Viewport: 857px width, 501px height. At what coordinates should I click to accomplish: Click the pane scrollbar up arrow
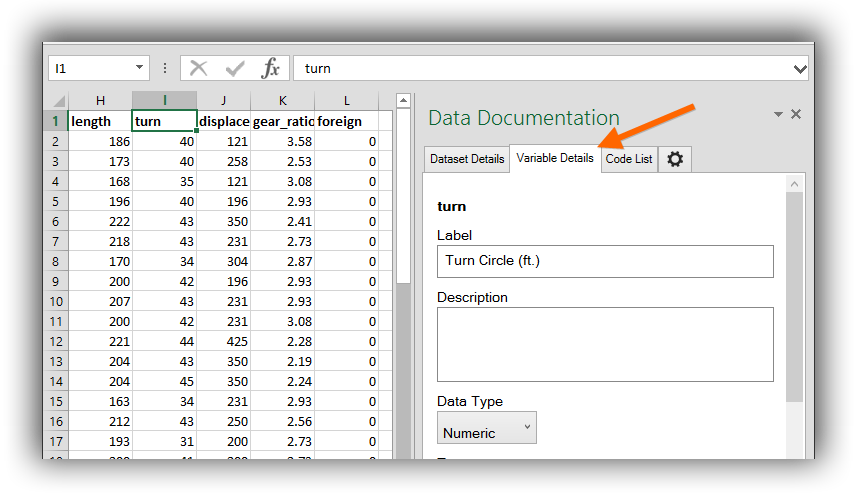click(x=794, y=184)
